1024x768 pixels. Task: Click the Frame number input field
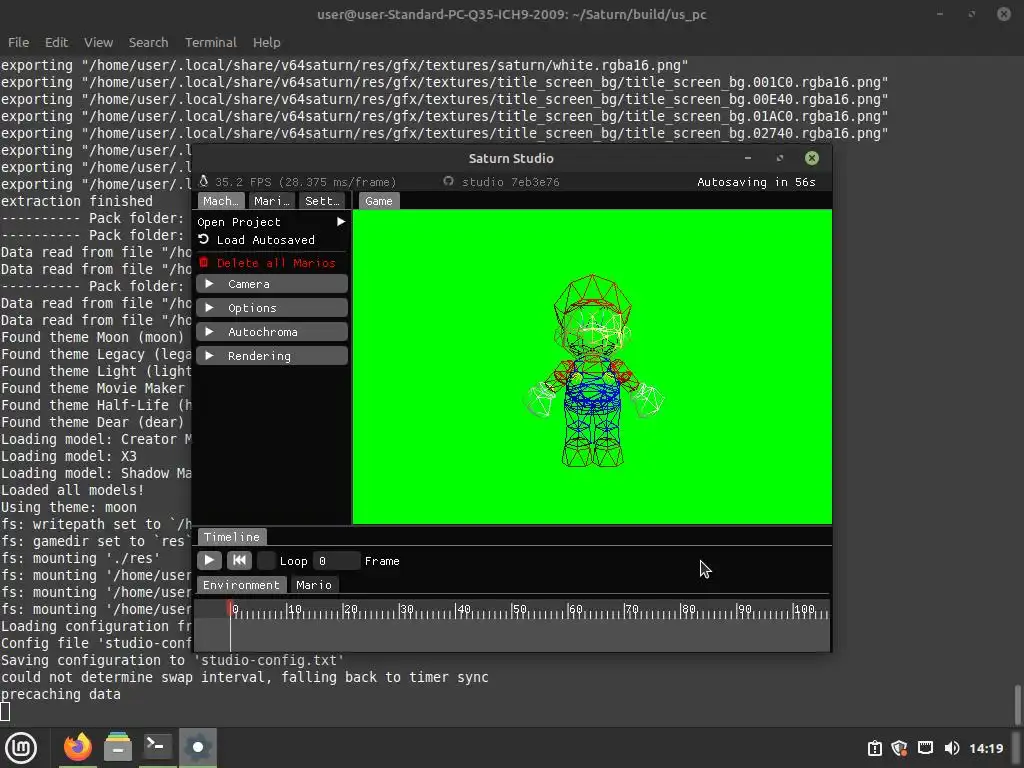[x=336, y=560]
